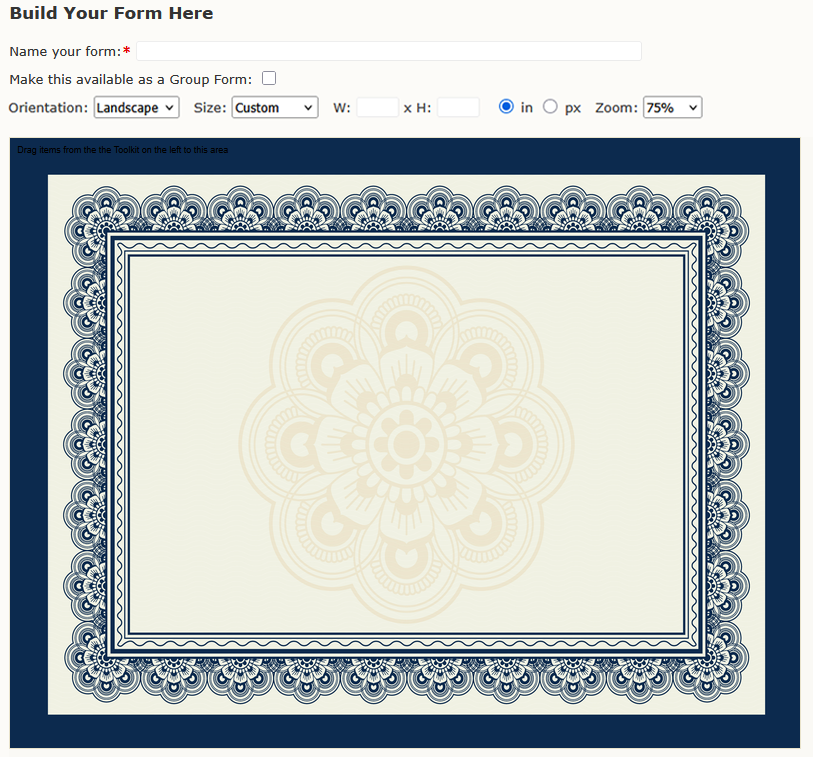
Task: Click the Name your form text field
Action: pos(389,51)
